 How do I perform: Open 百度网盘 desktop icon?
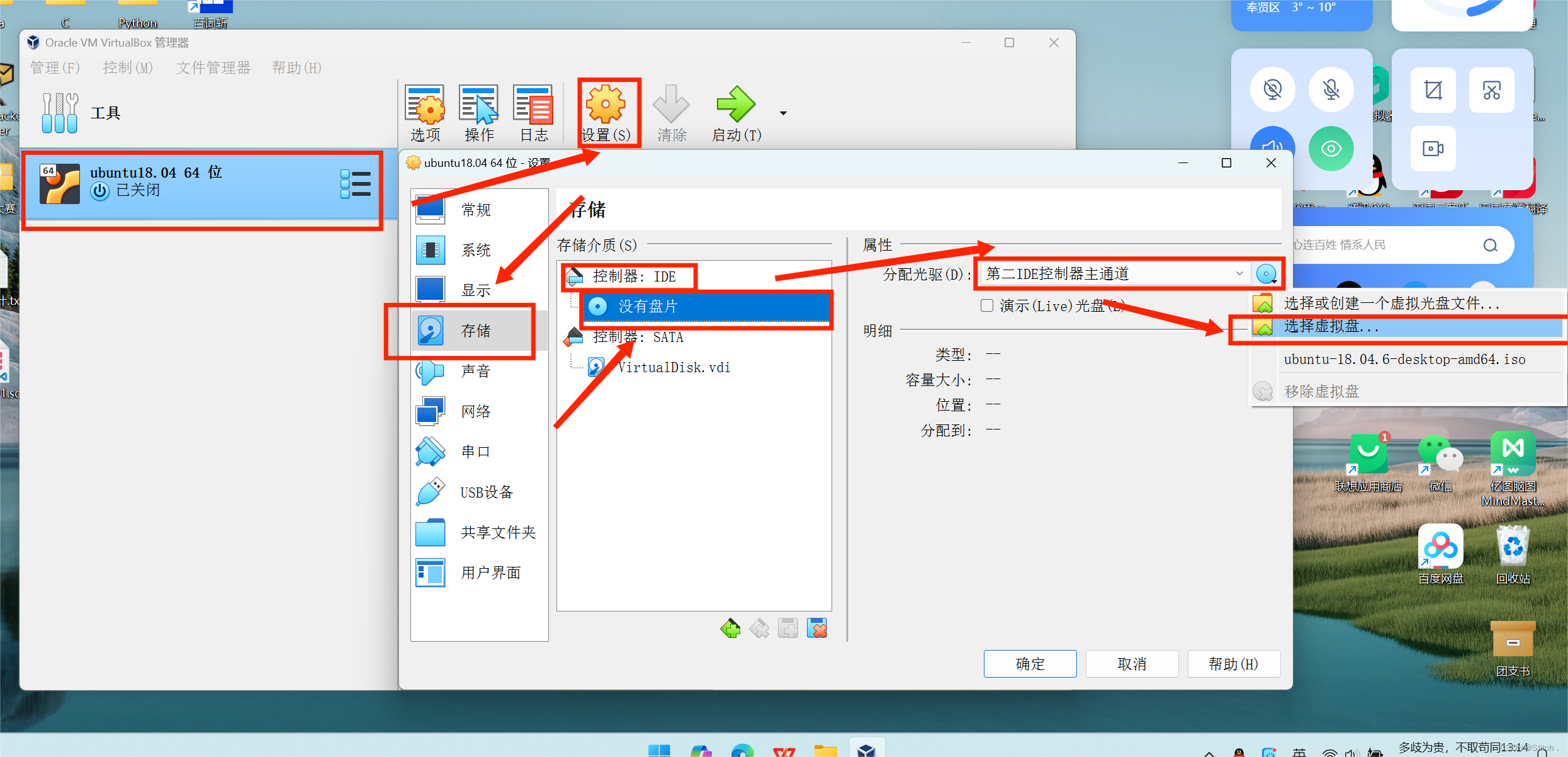(1441, 555)
